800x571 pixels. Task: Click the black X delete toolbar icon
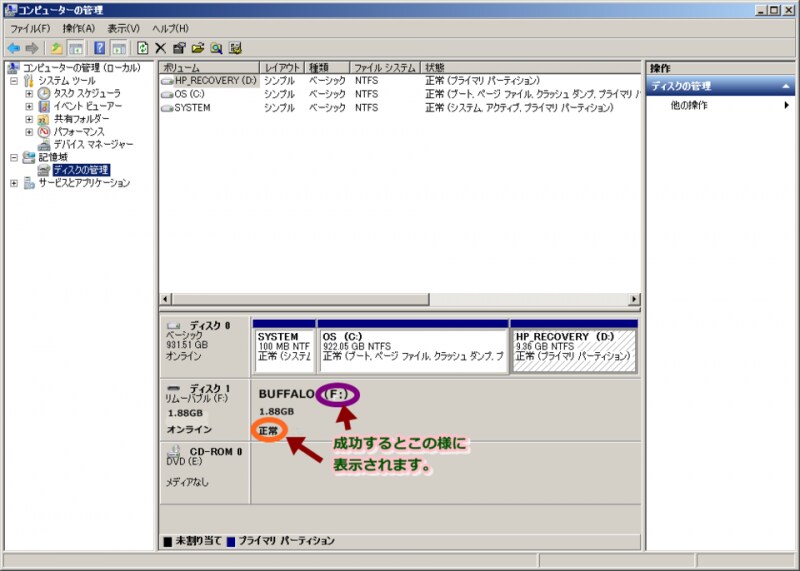[x=160, y=48]
